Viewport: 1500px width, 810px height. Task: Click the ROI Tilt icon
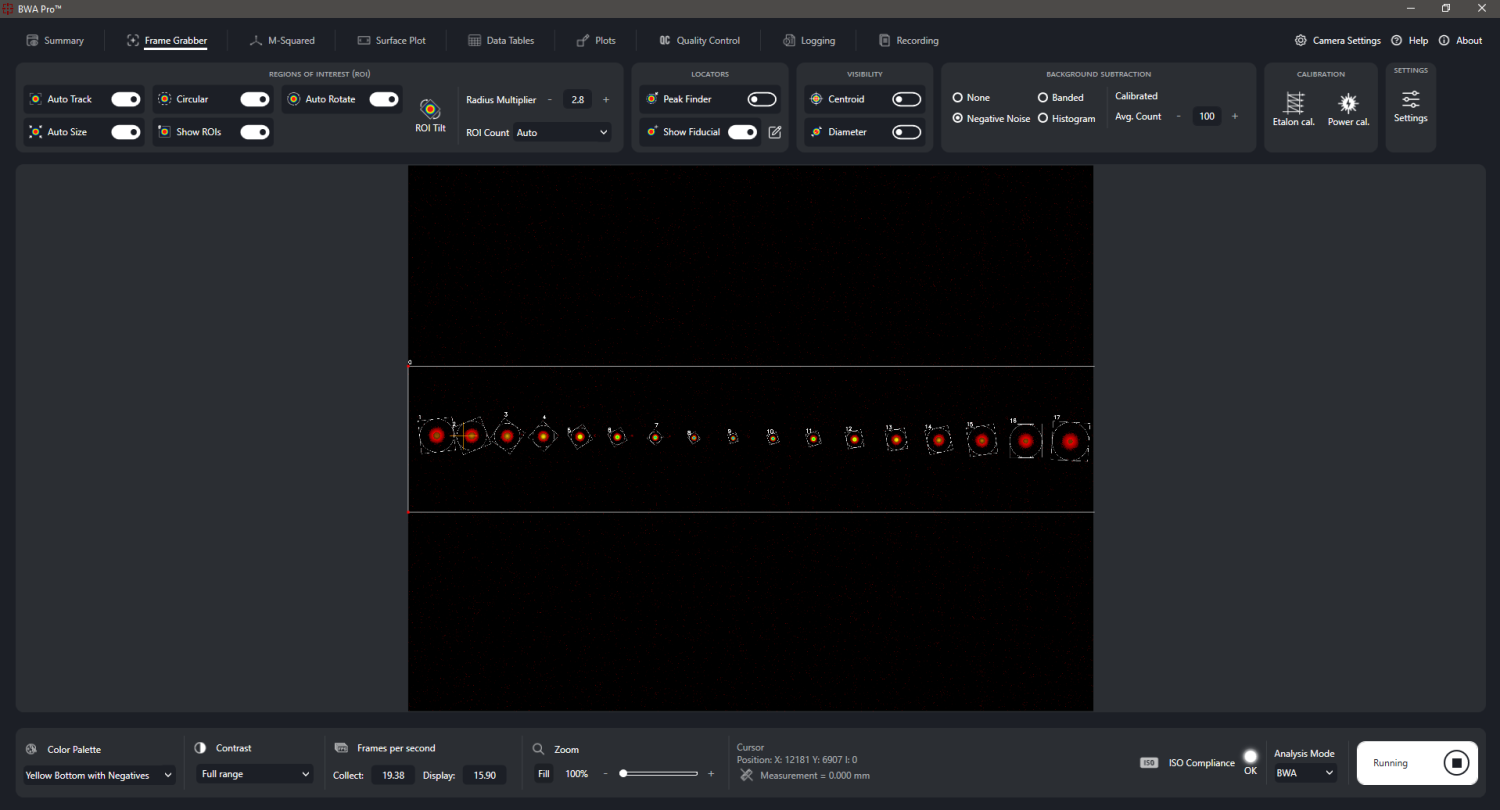click(430, 109)
